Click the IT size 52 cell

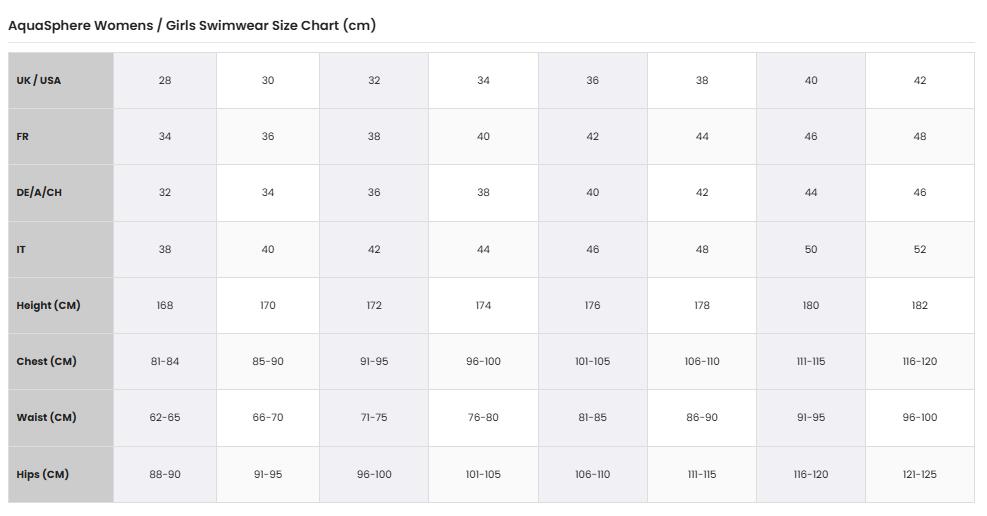click(x=920, y=249)
